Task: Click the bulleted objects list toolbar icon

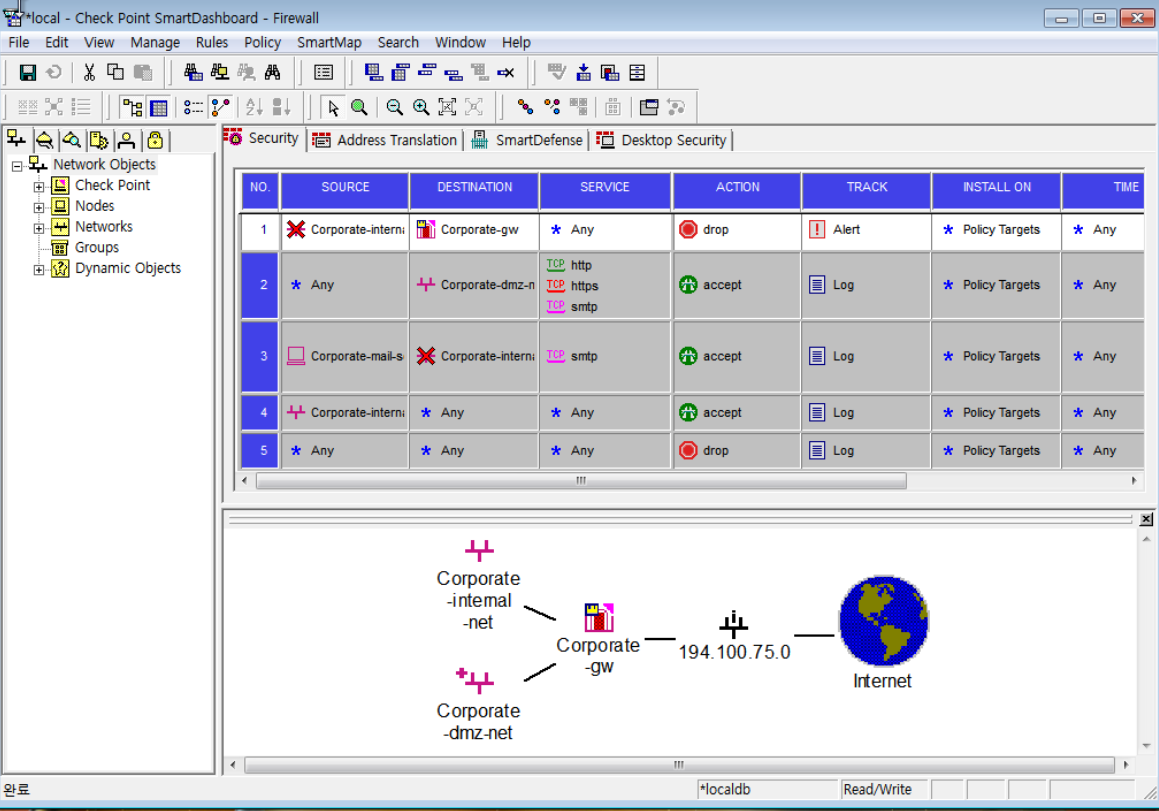Action: [x=194, y=107]
